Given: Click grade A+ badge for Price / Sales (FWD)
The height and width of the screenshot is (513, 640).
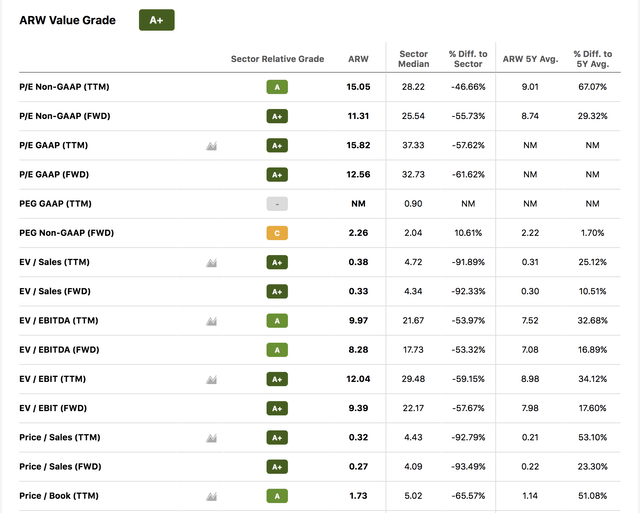Looking at the screenshot, I should click(277, 466).
